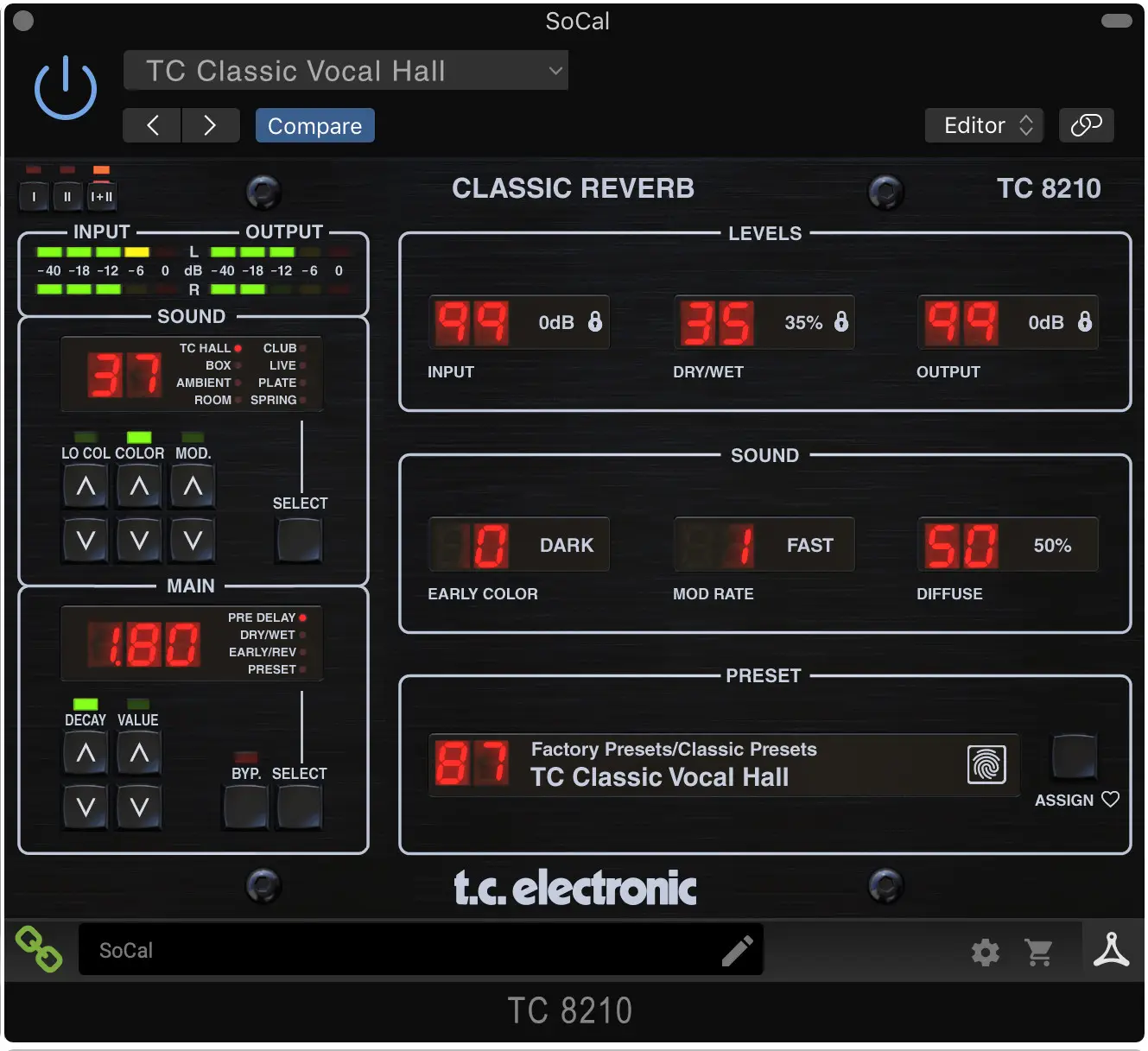Click the PreSonus-style logo icon bottom right
Screen dimensions: 1148x1051
coord(1112,949)
